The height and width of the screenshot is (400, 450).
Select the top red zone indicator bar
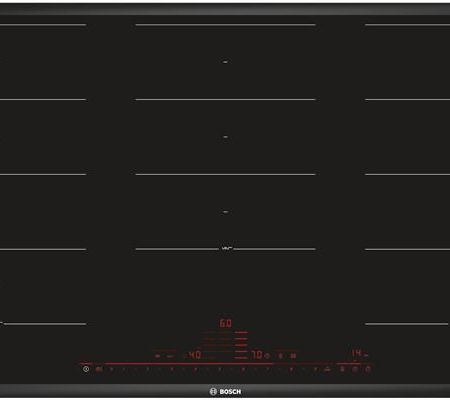pyautogui.click(x=241, y=332)
